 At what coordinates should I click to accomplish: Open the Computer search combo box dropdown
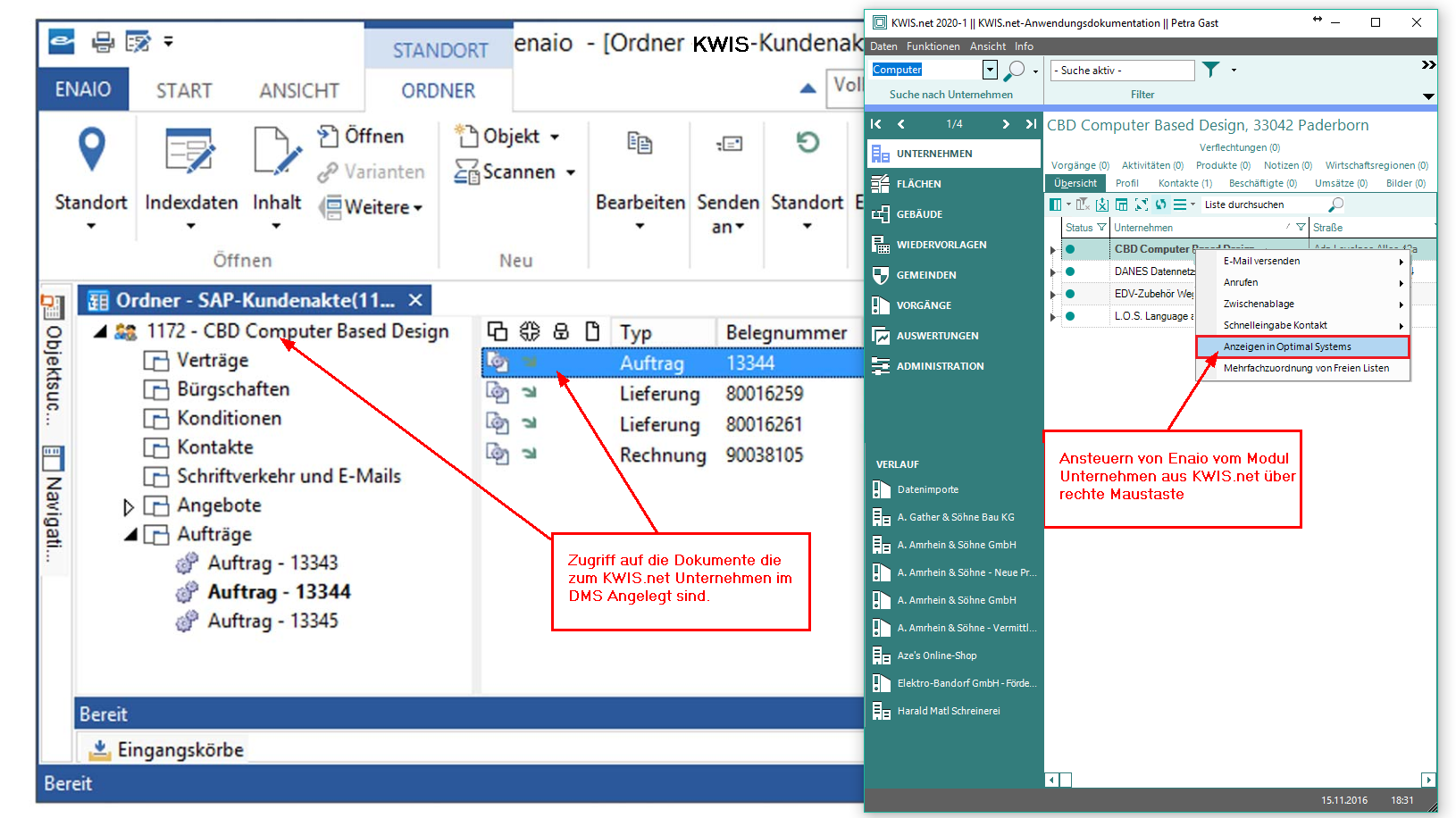click(990, 70)
